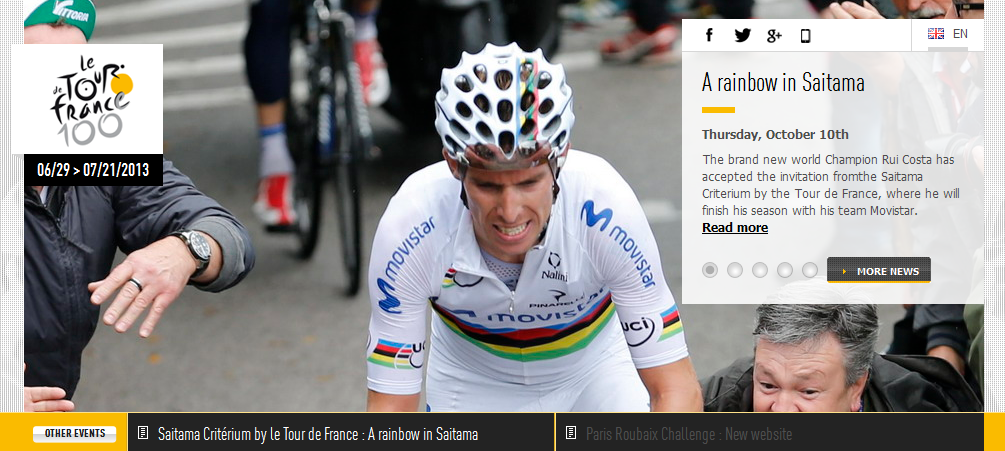Select the mobile phone icon

pos(806,36)
